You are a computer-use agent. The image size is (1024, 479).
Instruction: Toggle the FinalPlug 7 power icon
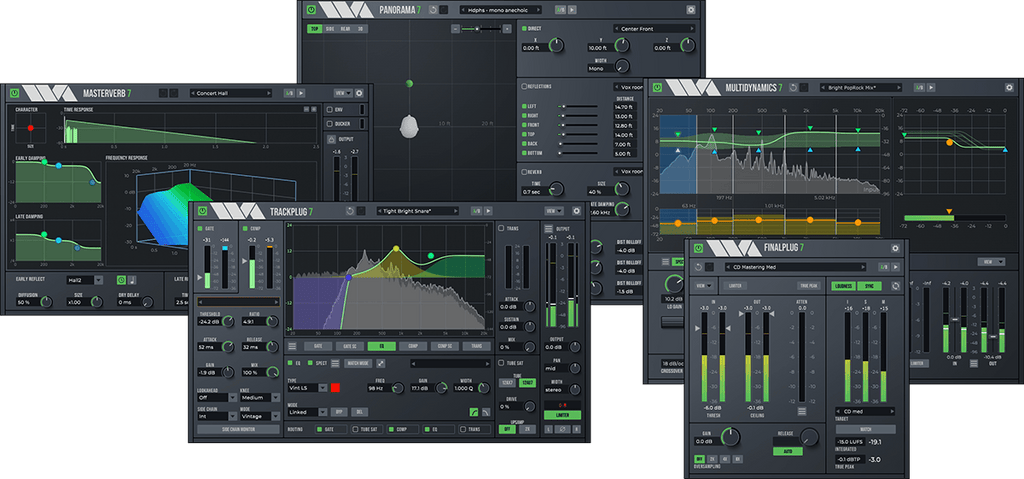coord(698,248)
